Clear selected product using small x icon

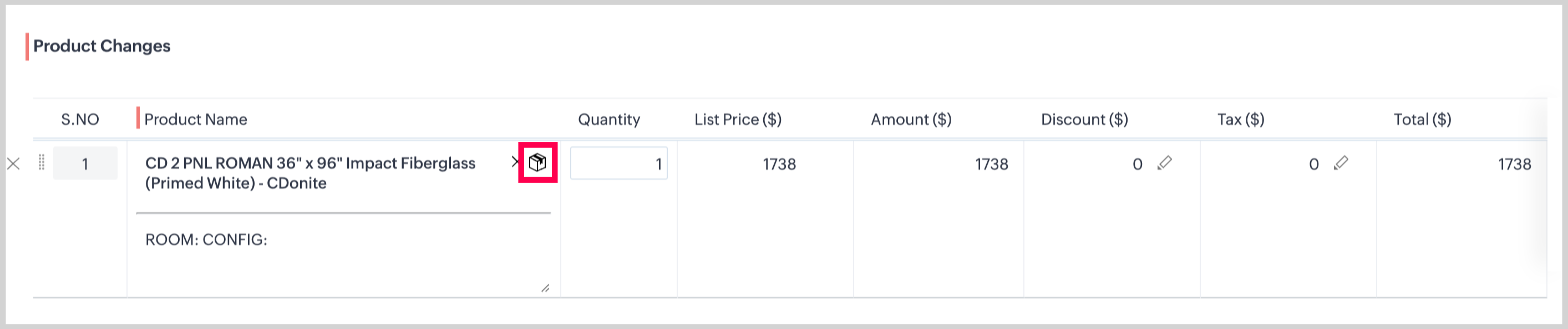click(515, 161)
